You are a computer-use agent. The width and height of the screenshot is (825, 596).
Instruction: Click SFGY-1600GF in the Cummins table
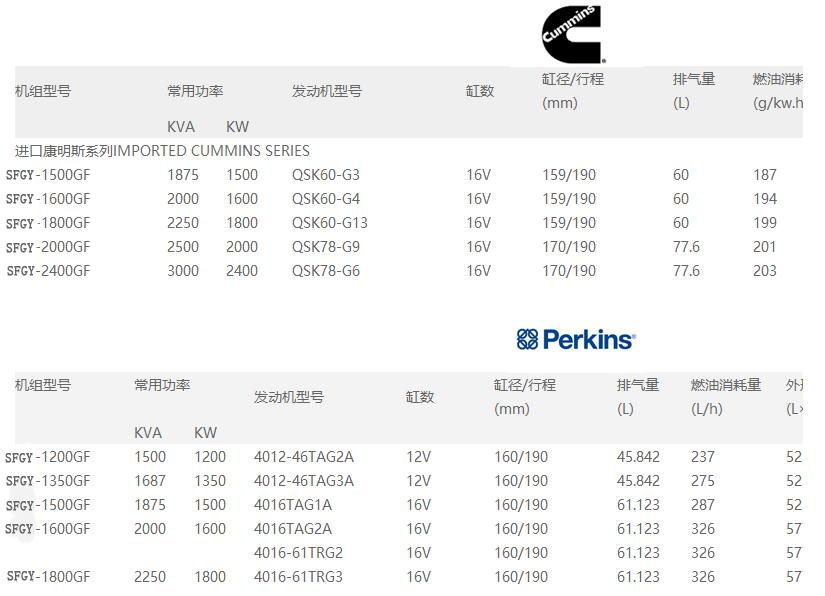(x=48, y=199)
